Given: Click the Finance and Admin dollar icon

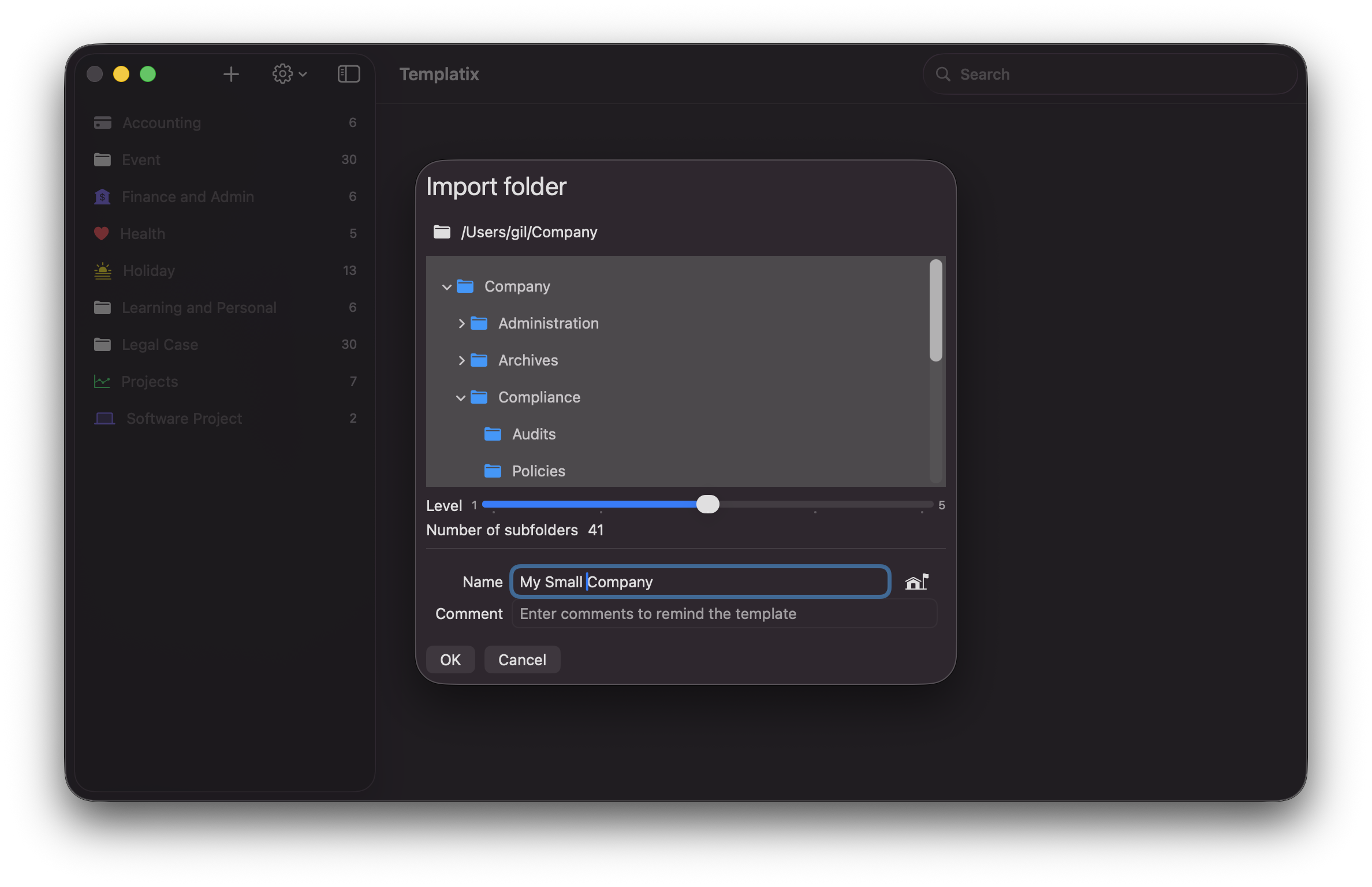Looking at the screenshot, I should (x=102, y=196).
